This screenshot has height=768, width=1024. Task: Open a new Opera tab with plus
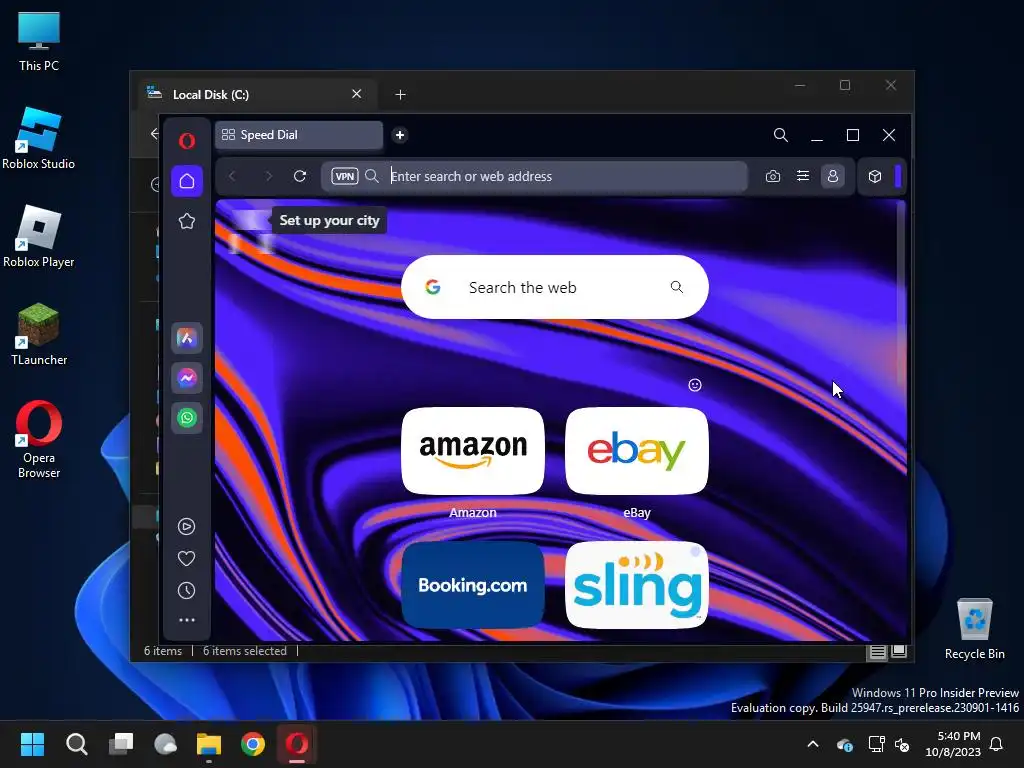(x=400, y=135)
